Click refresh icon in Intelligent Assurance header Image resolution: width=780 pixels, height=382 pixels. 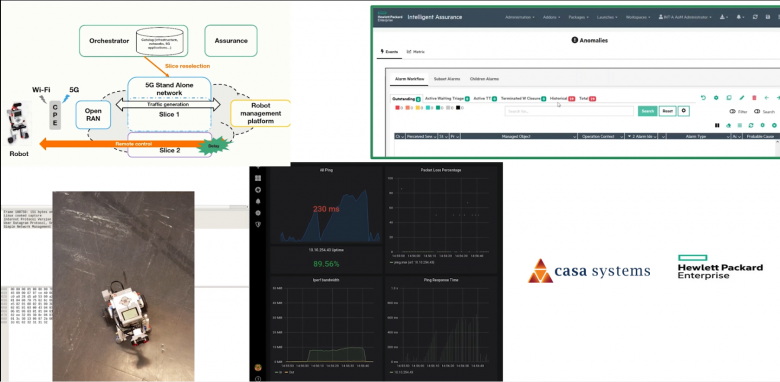click(755, 17)
